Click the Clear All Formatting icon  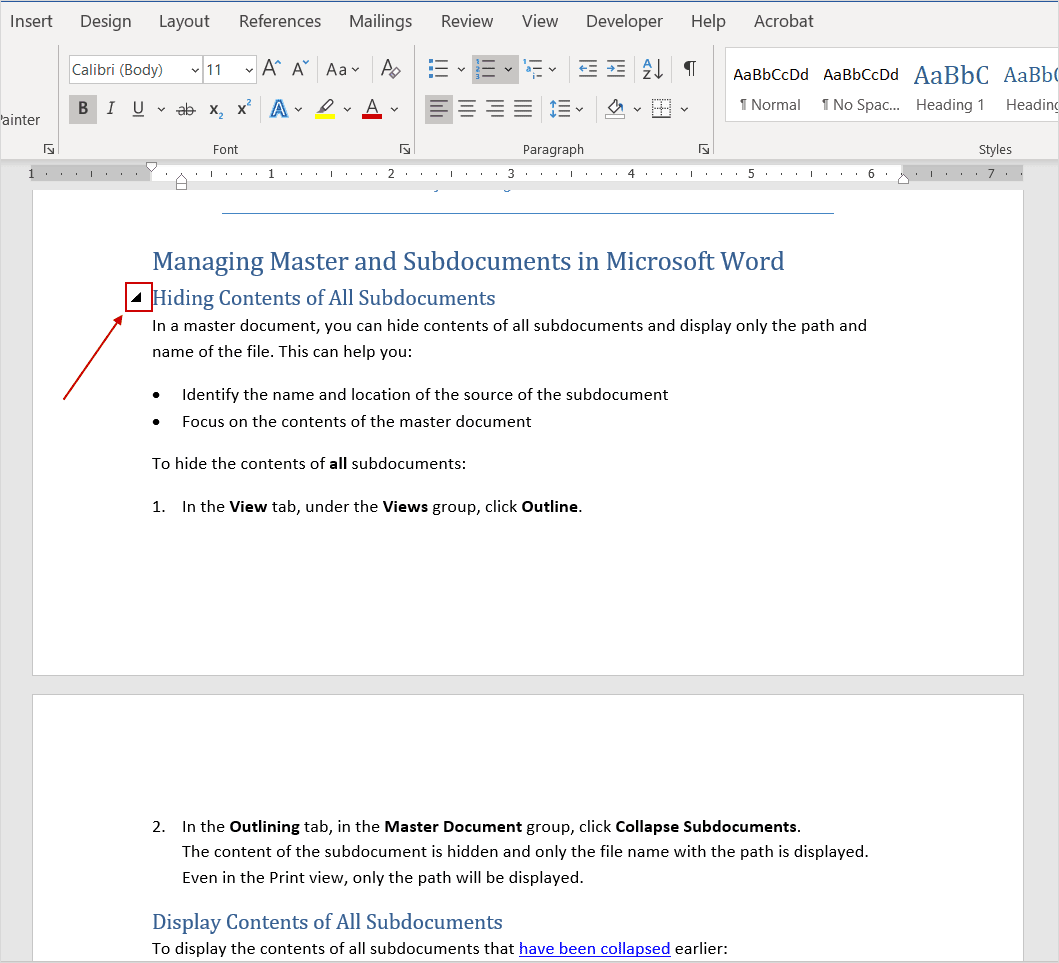(x=390, y=68)
